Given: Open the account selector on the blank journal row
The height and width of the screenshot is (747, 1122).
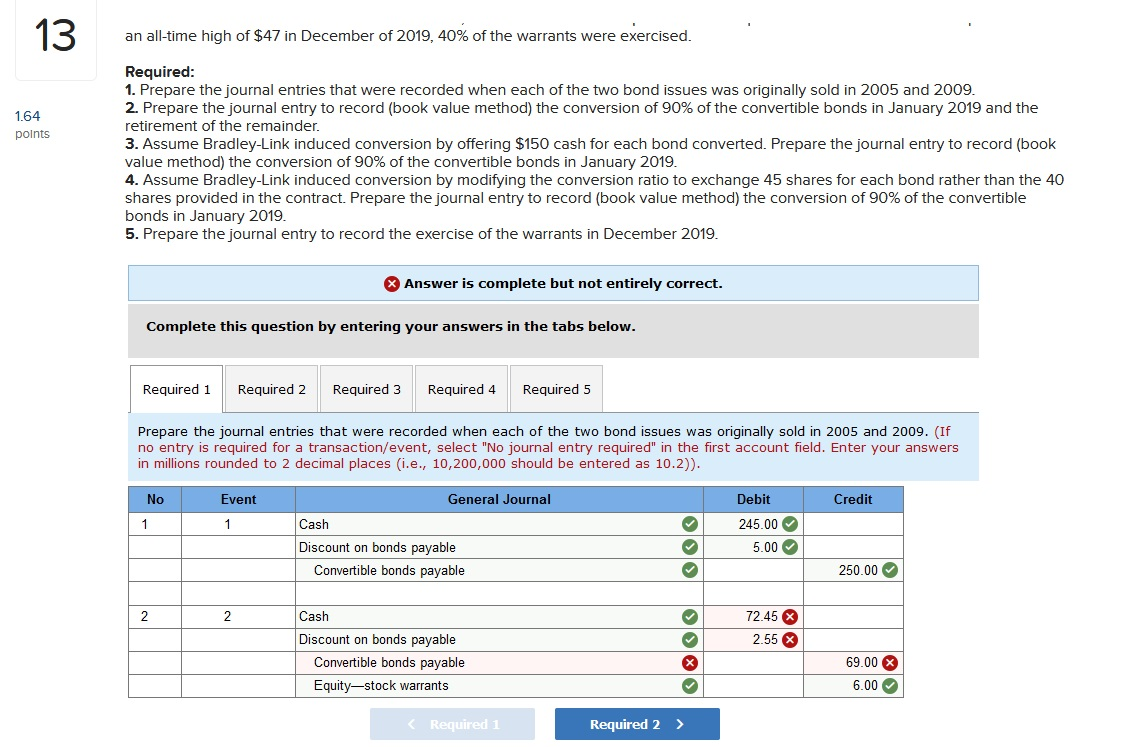Looking at the screenshot, I should click(490, 593).
